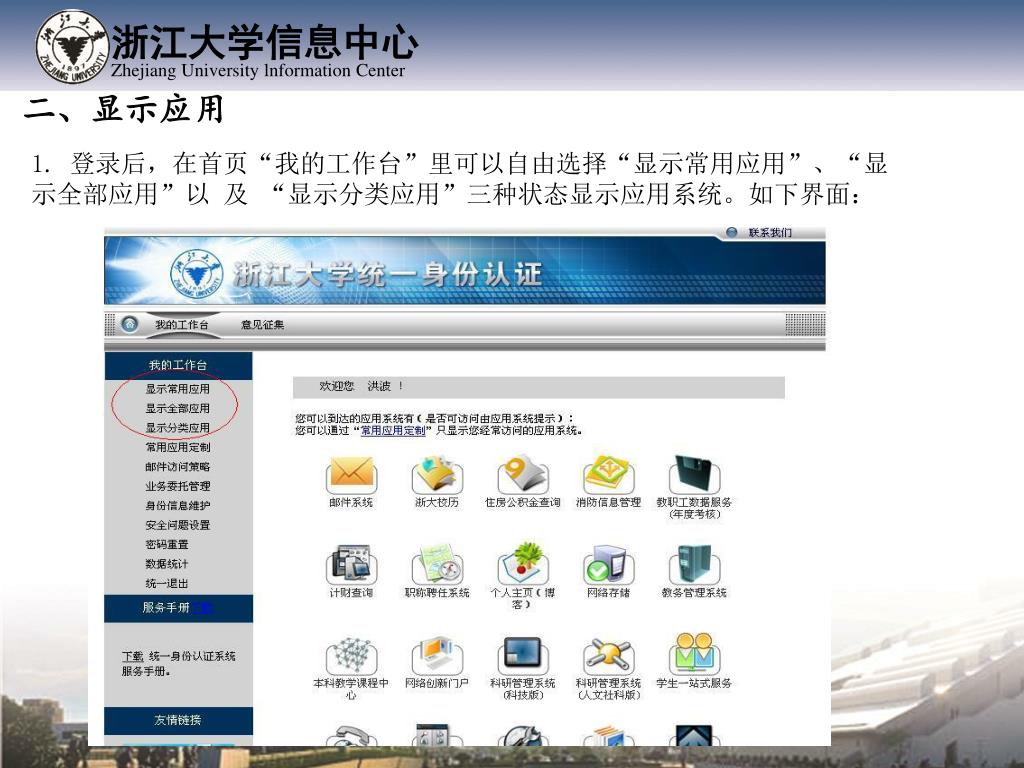Click the 计财查询 label text
Image resolution: width=1024 pixels, height=768 pixels.
(351, 592)
